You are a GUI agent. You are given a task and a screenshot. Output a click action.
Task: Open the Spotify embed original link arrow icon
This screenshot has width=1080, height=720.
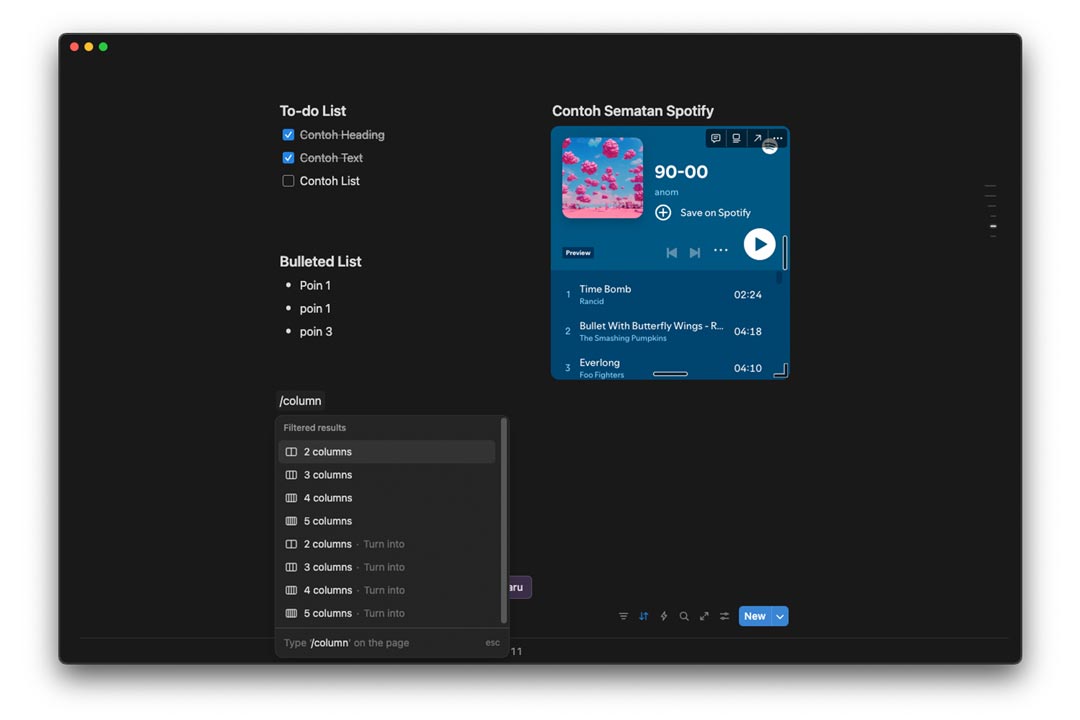point(757,138)
